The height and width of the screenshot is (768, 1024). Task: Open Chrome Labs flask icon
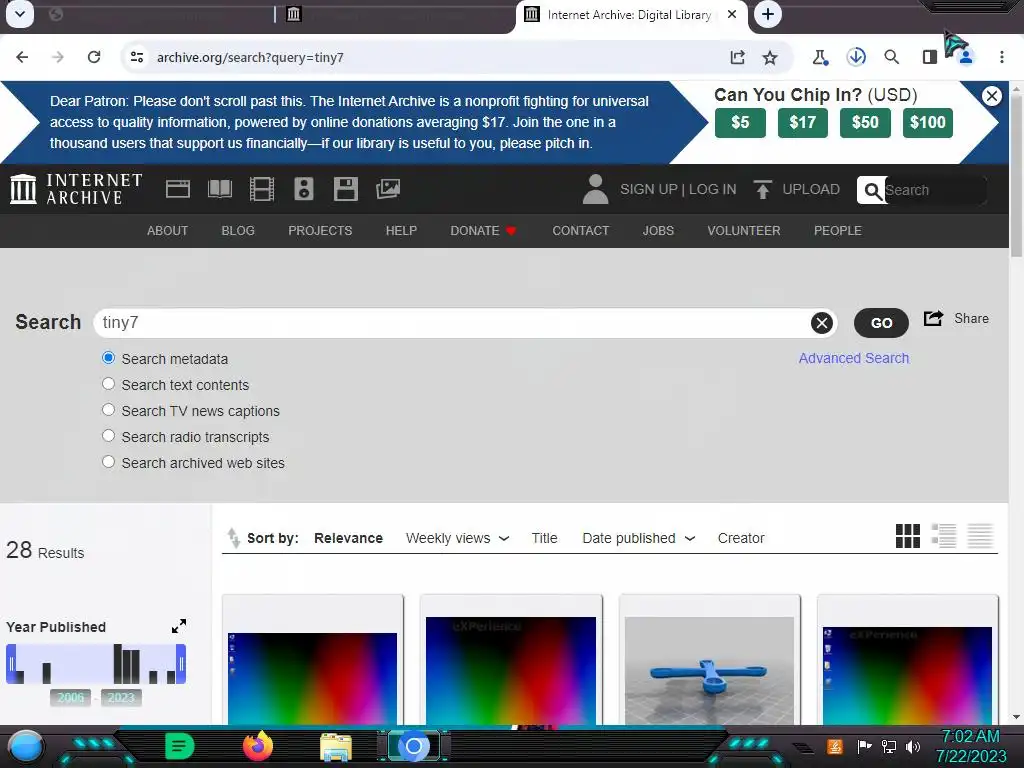click(820, 57)
